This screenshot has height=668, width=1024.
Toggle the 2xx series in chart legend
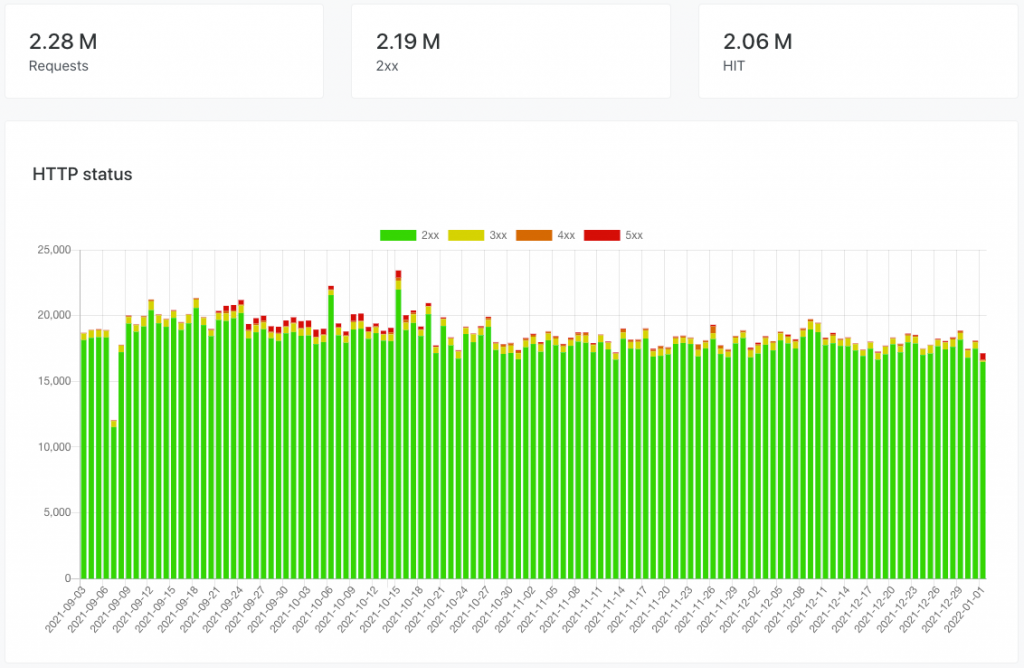point(409,235)
